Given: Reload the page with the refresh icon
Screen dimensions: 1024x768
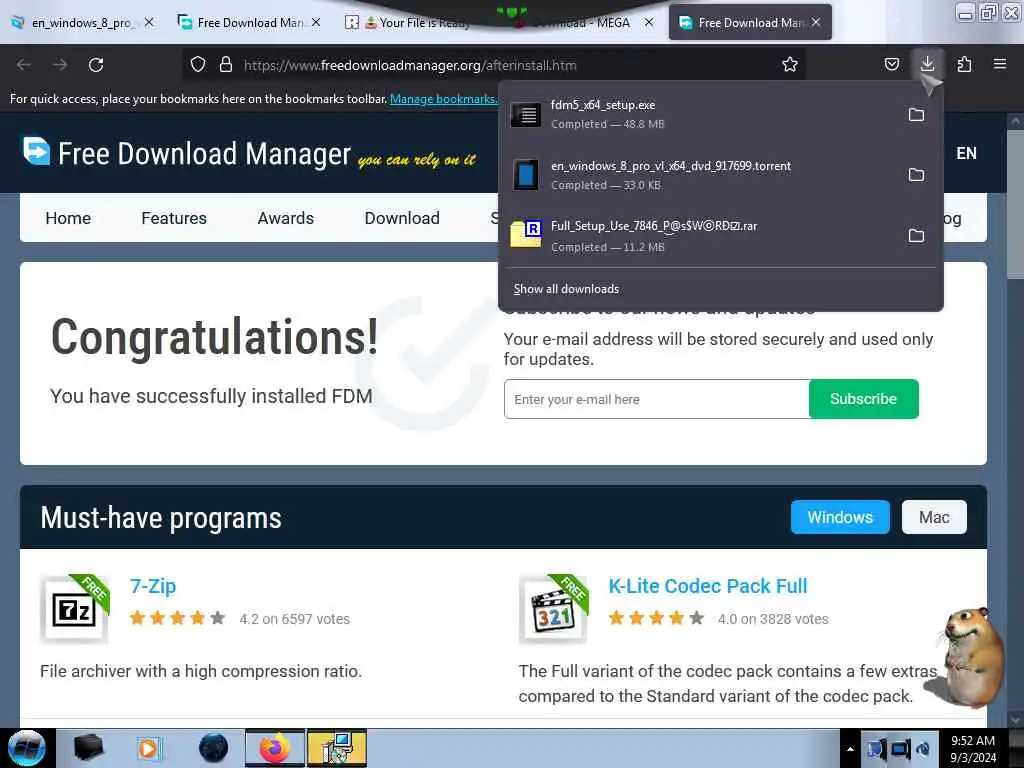Looking at the screenshot, I should pos(96,65).
